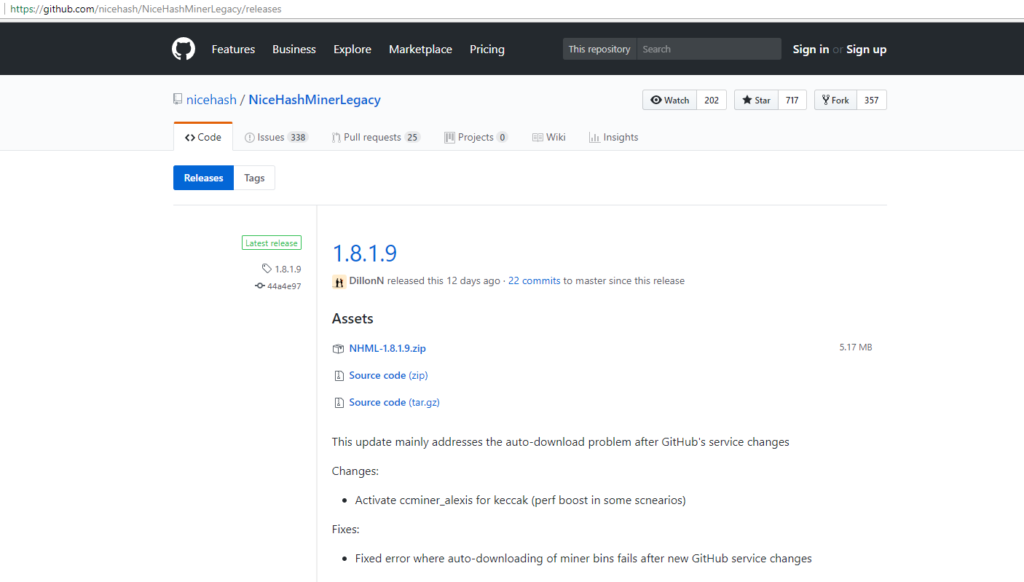The image size is (1024, 582).
Task: Click Sign up link
Action: pyautogui.click(x=867, y=49)
